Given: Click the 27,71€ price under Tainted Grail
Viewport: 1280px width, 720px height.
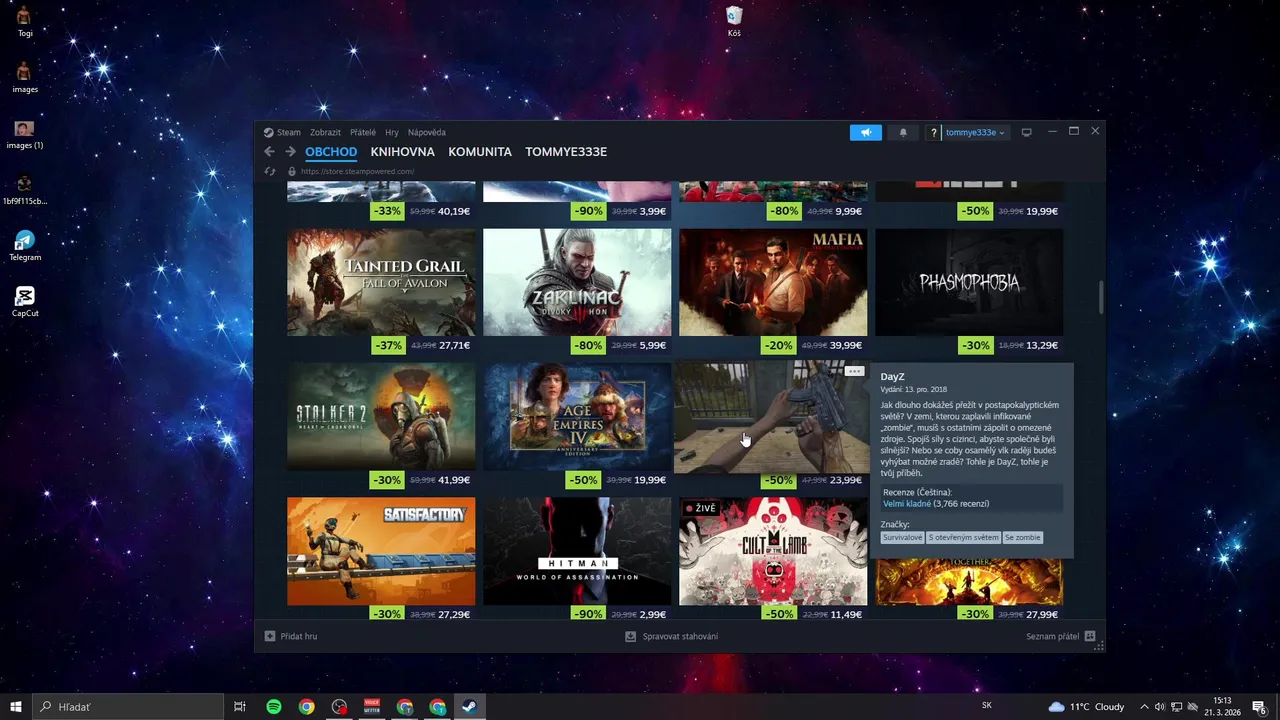Looking at the screenshot, I should pos(454,345).
